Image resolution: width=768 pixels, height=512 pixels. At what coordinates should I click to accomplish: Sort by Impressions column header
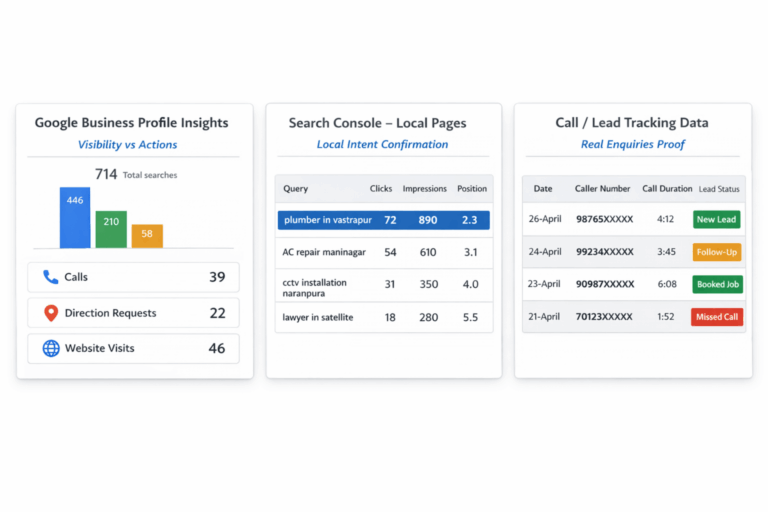[x=425, y=189]
